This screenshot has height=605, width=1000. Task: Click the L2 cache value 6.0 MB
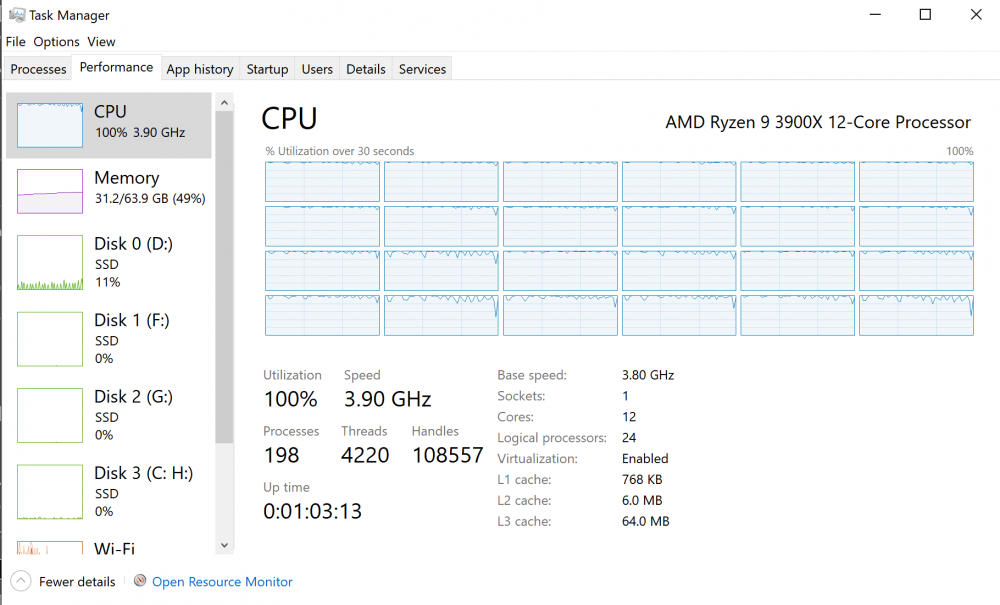point(642,500)
